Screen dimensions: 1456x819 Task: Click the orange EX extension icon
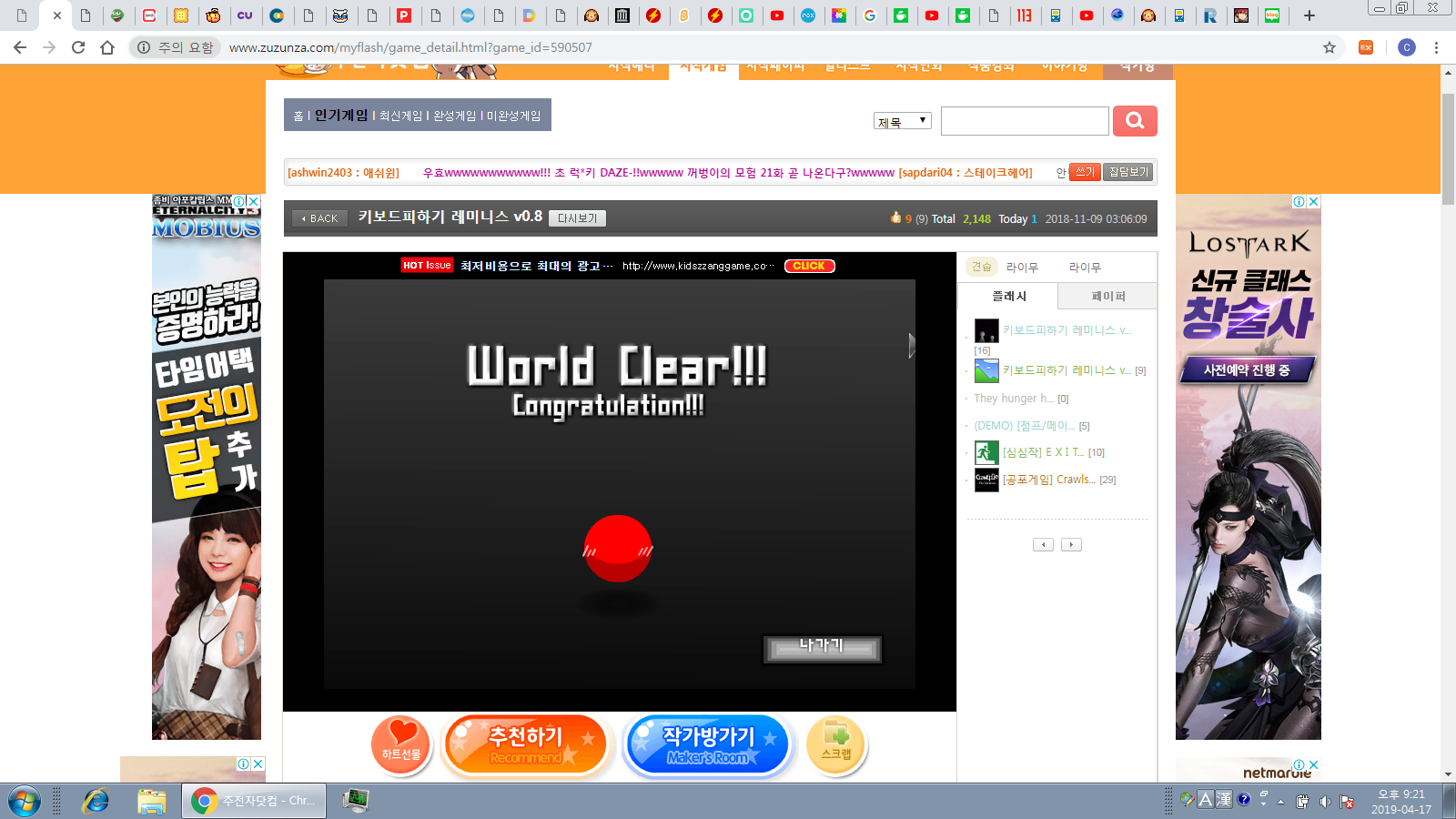1366,47
